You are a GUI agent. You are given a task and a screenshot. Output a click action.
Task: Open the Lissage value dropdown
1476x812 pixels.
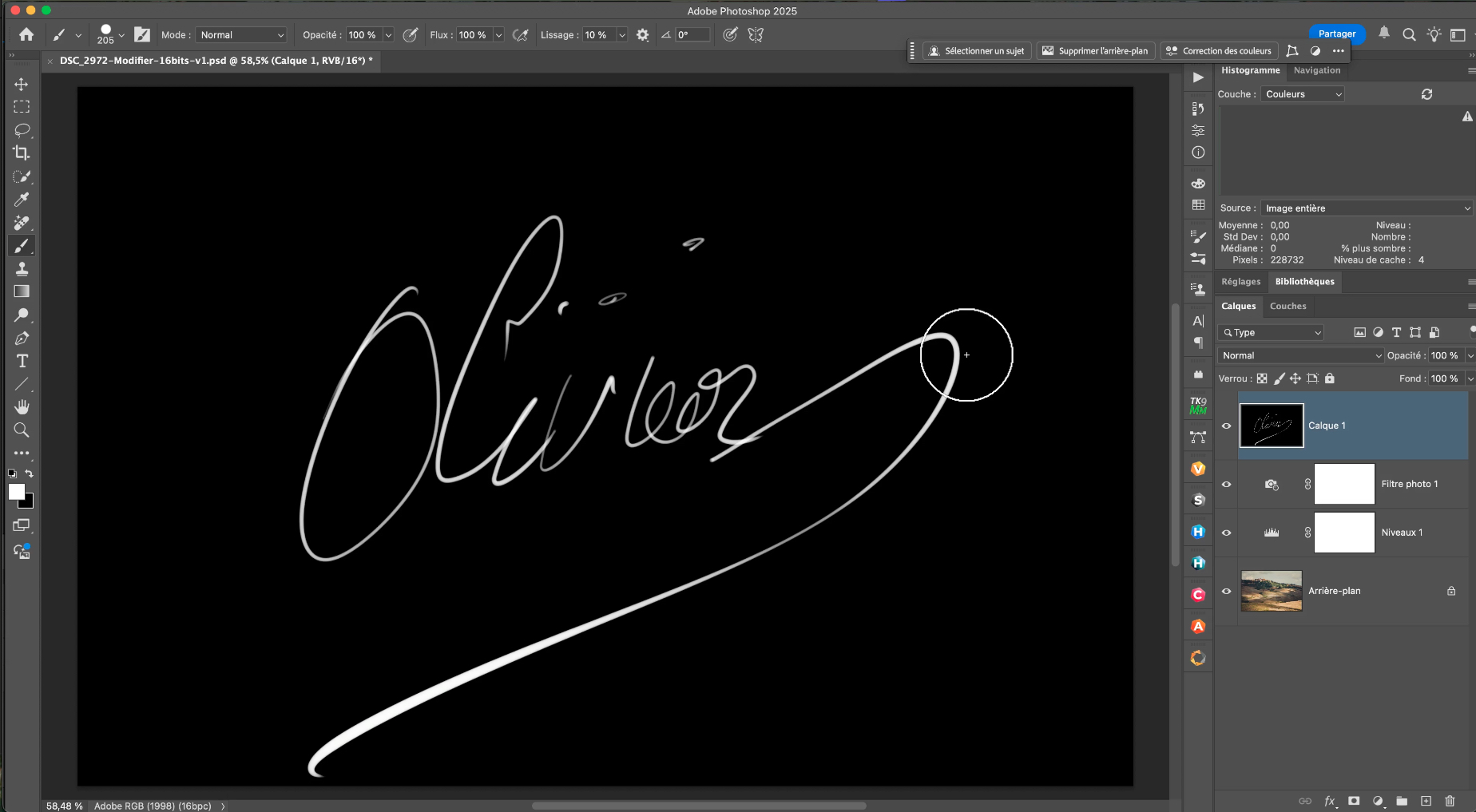click(621, 35)
